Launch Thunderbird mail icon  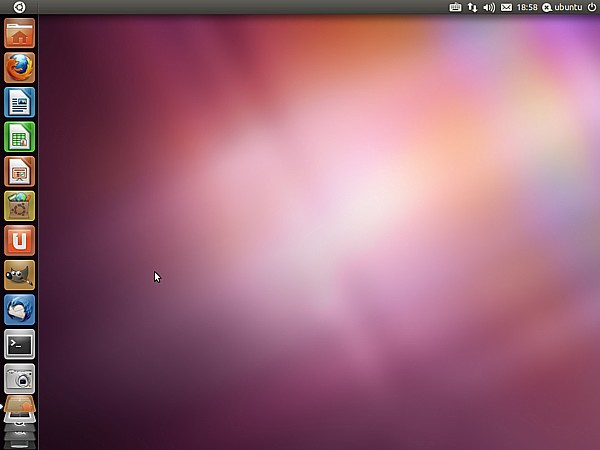point(20,310)
